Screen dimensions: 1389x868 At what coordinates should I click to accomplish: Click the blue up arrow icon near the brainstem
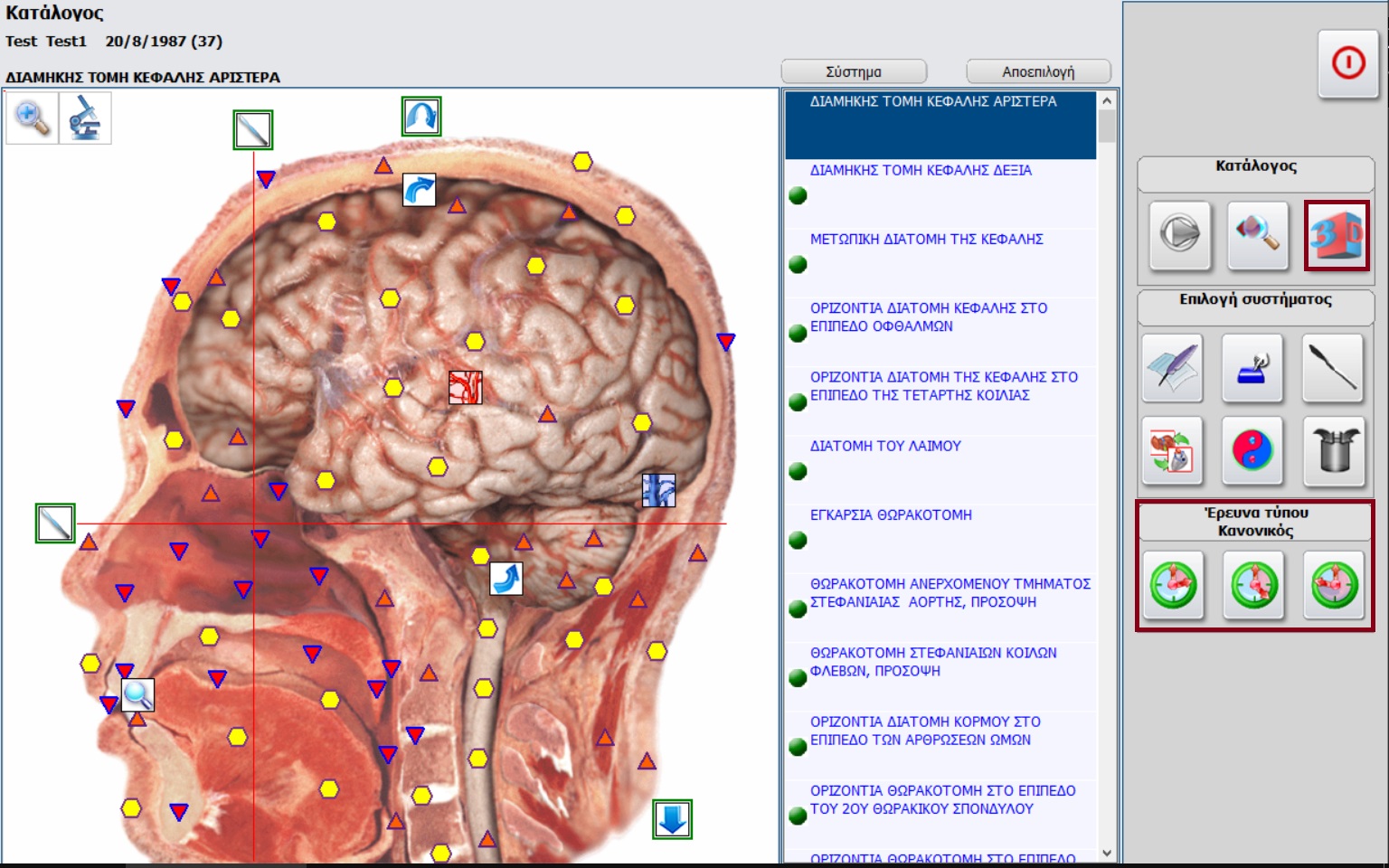506,579
